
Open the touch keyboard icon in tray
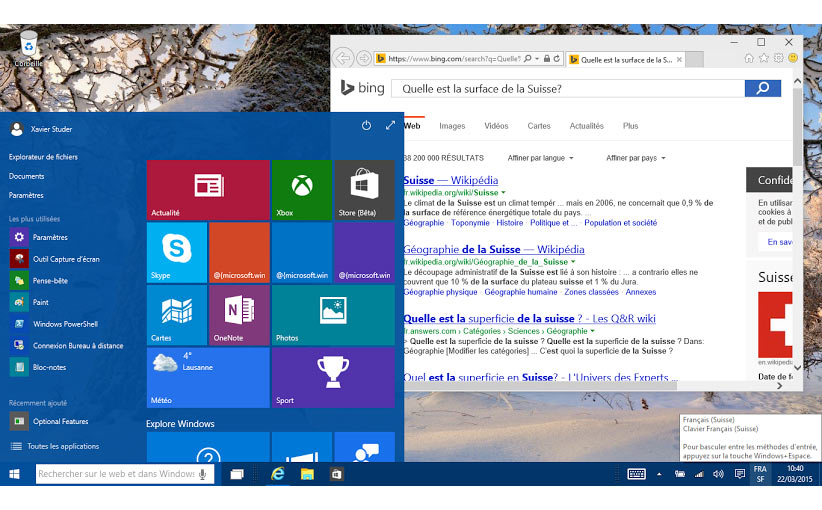[636, 474]
